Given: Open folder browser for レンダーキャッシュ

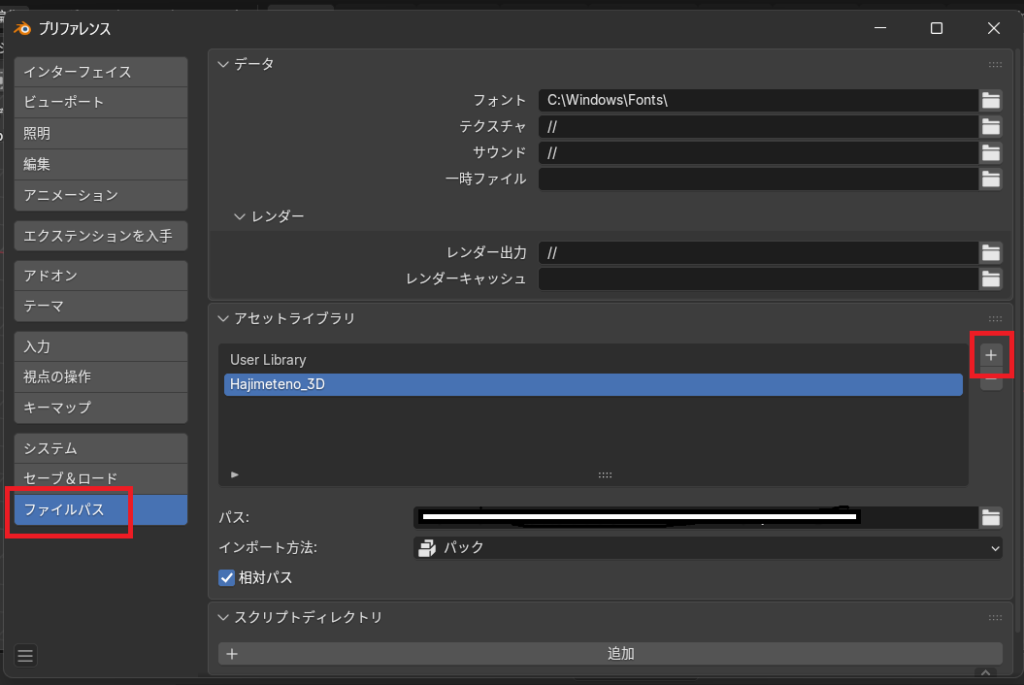Looking at the screenshot, I should point(990,279).
